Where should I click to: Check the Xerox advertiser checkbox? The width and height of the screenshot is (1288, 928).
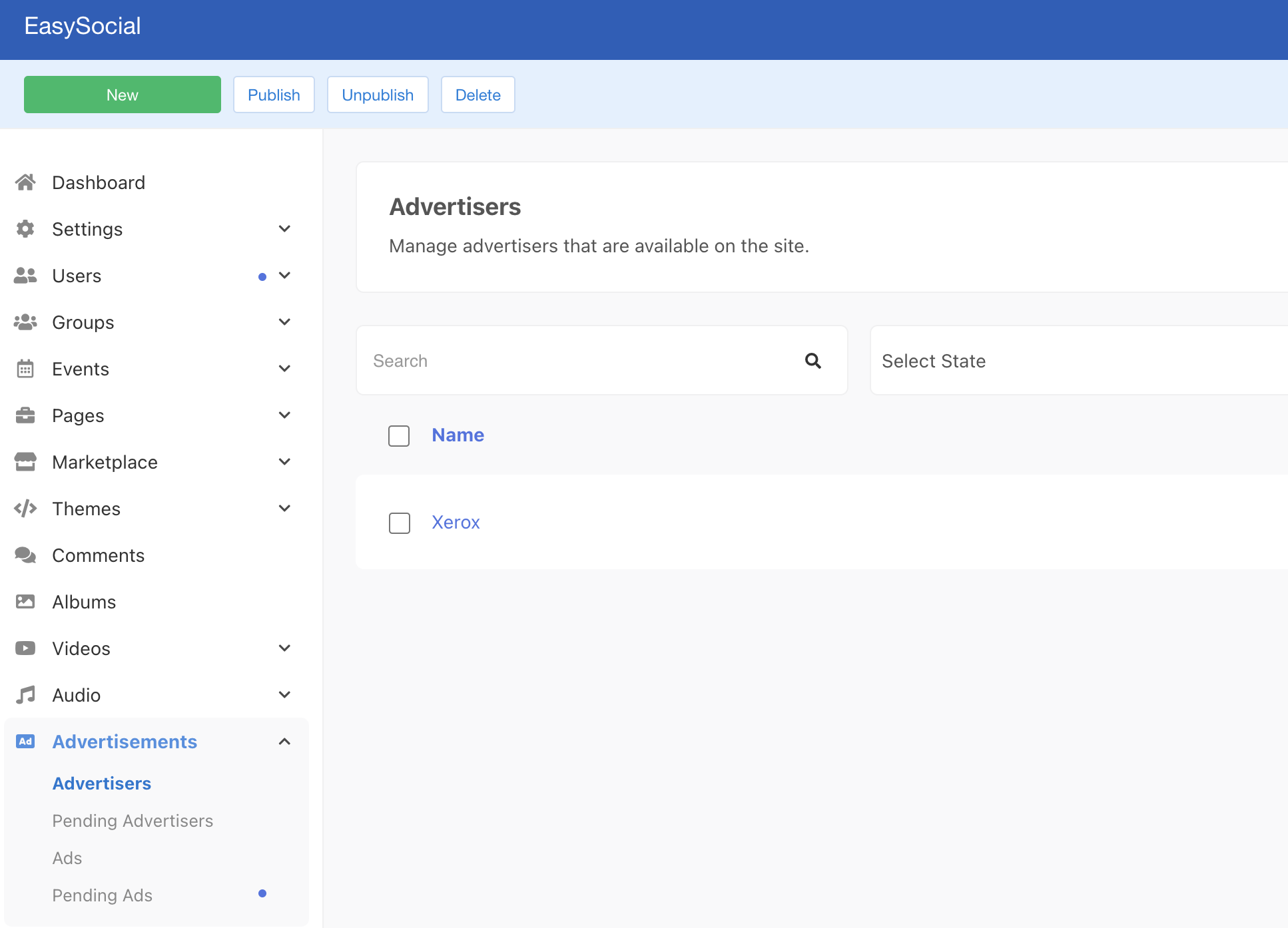tap(400, 523)
